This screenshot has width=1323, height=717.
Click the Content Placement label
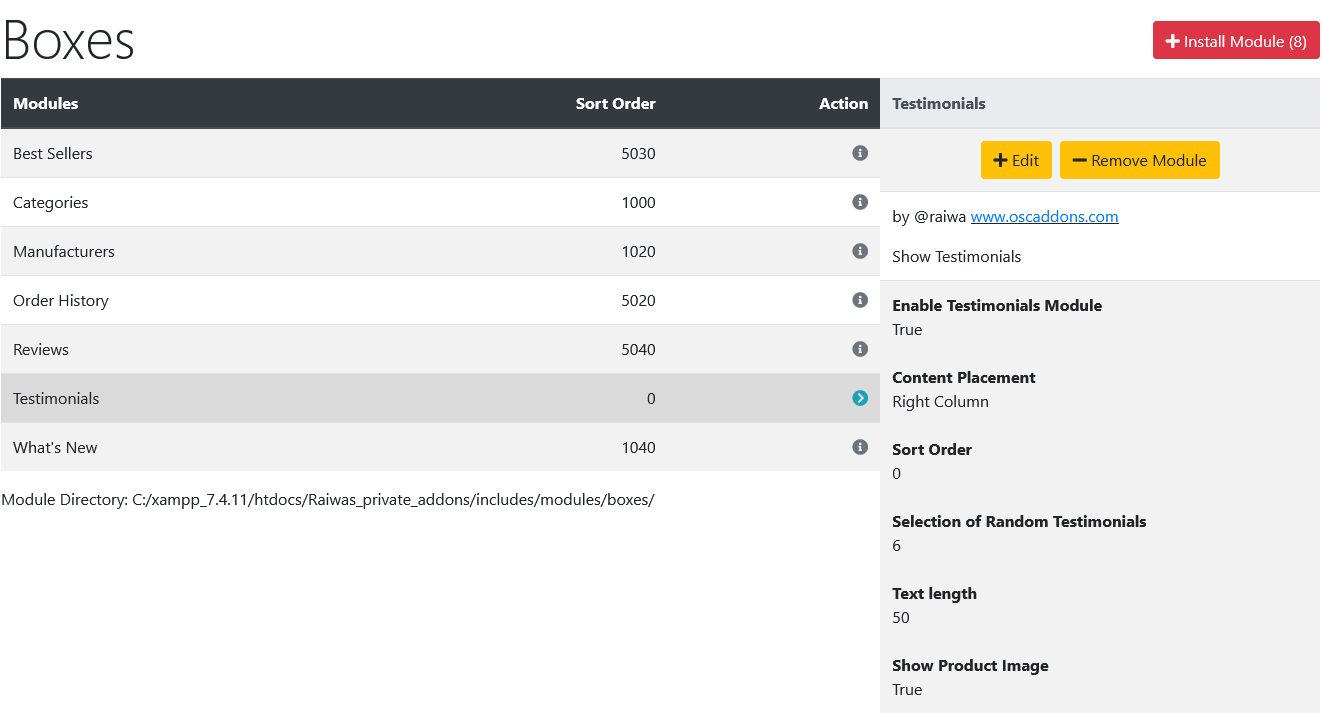point(964,377)
